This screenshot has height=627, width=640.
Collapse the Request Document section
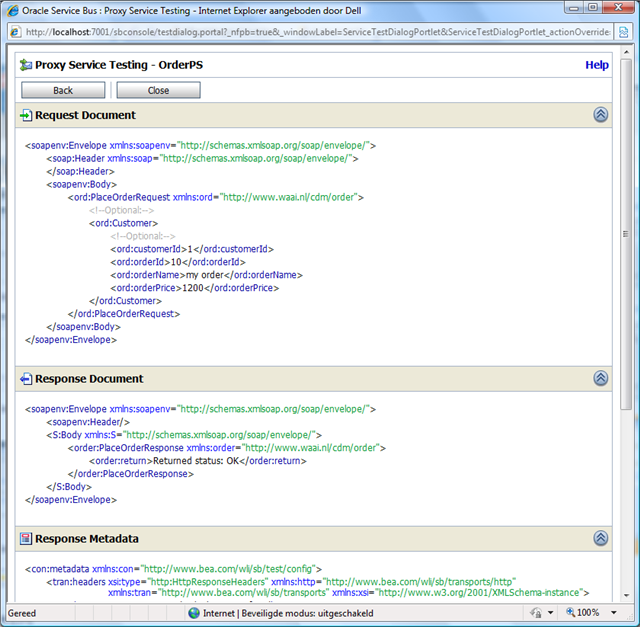(x=600, y=115)
